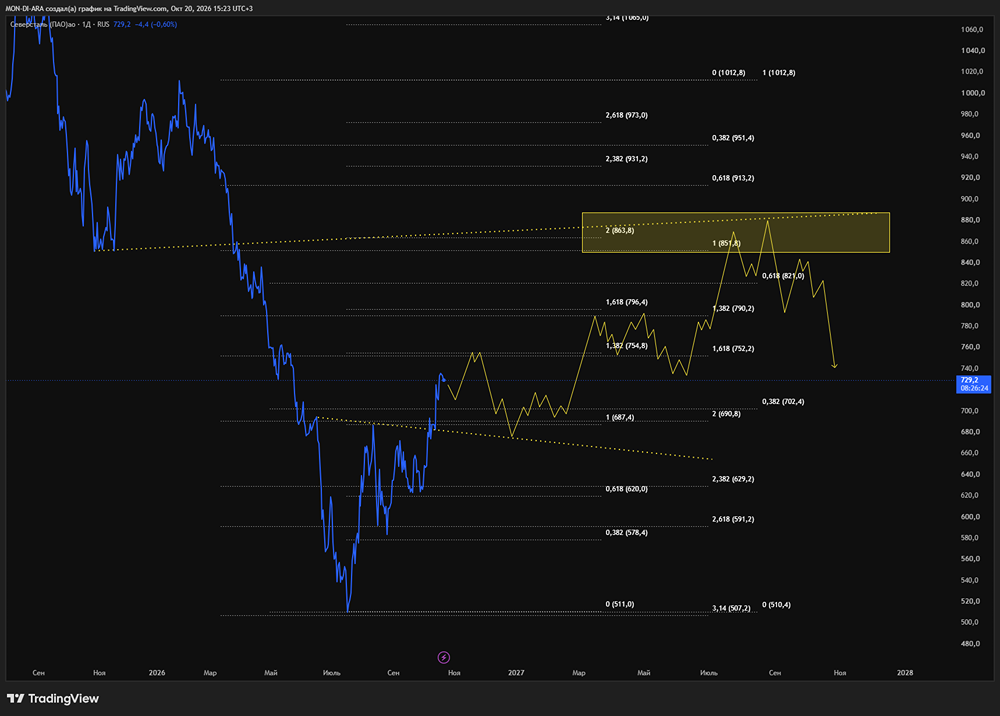The width and height of the screenshot is (1000, 716).
Task: Click the blue current price label 729,2
Action: [x=973, y=384]
